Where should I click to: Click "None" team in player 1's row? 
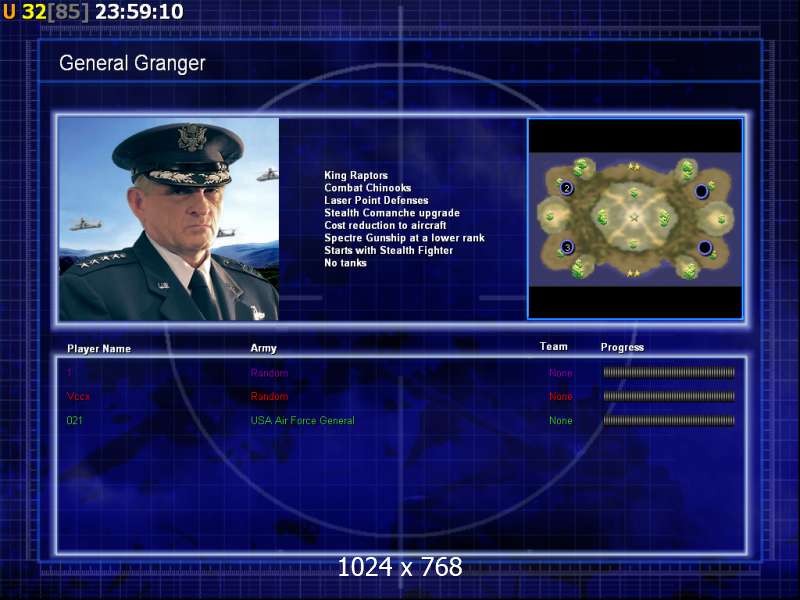pos(561,373)
